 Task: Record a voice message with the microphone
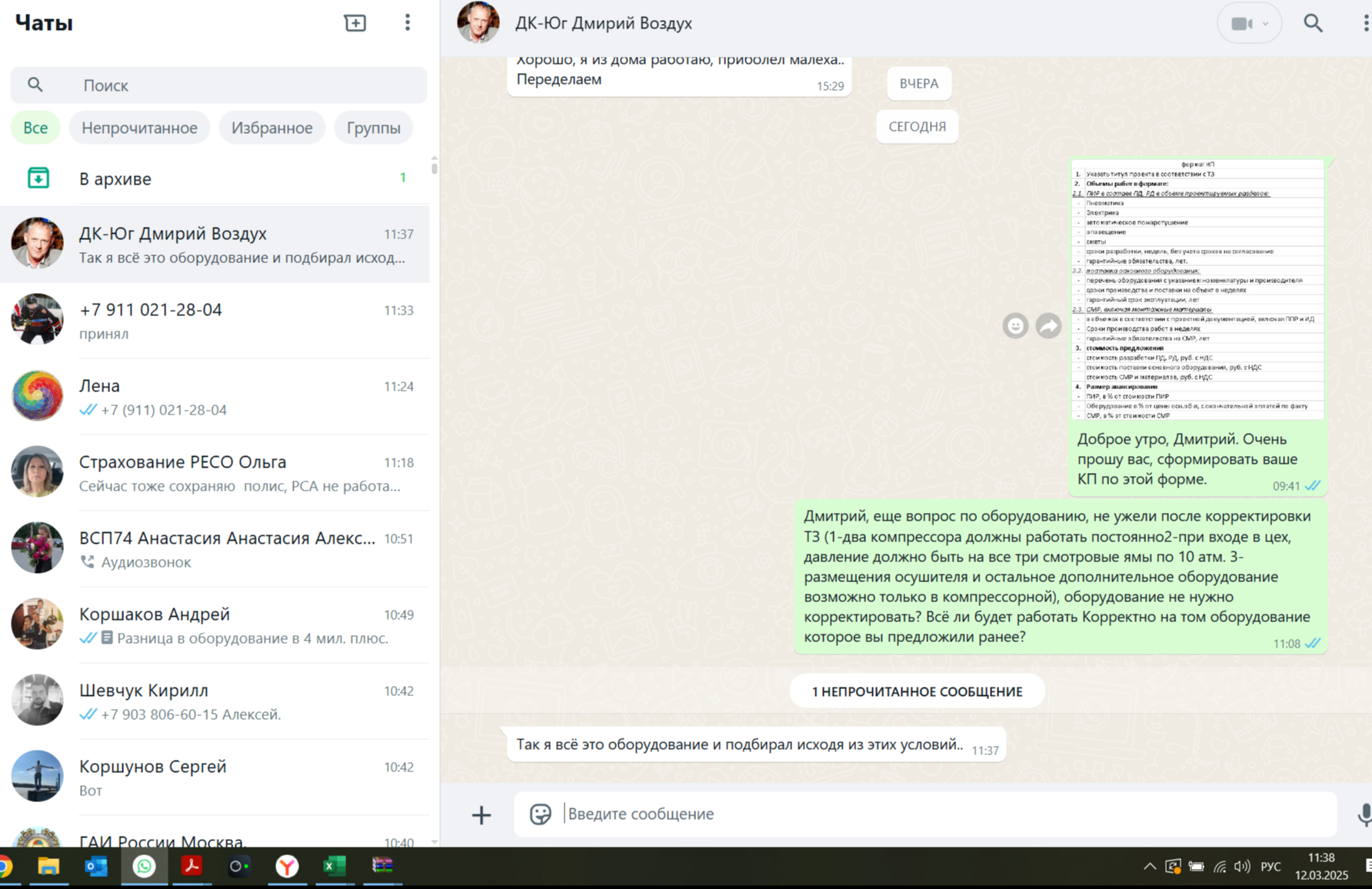tap(1364, 814)
